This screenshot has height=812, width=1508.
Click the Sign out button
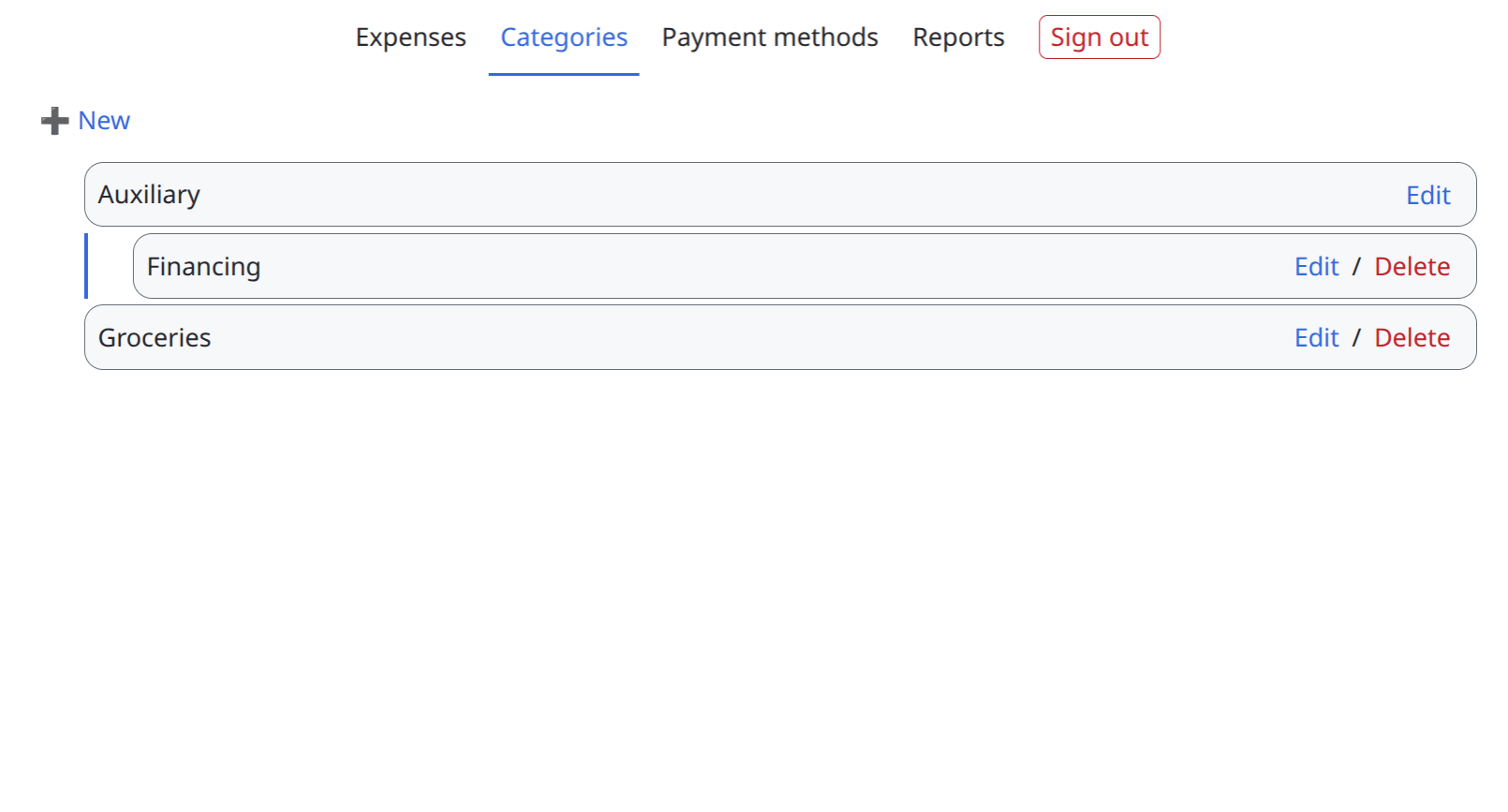[x=1100, y=37]
